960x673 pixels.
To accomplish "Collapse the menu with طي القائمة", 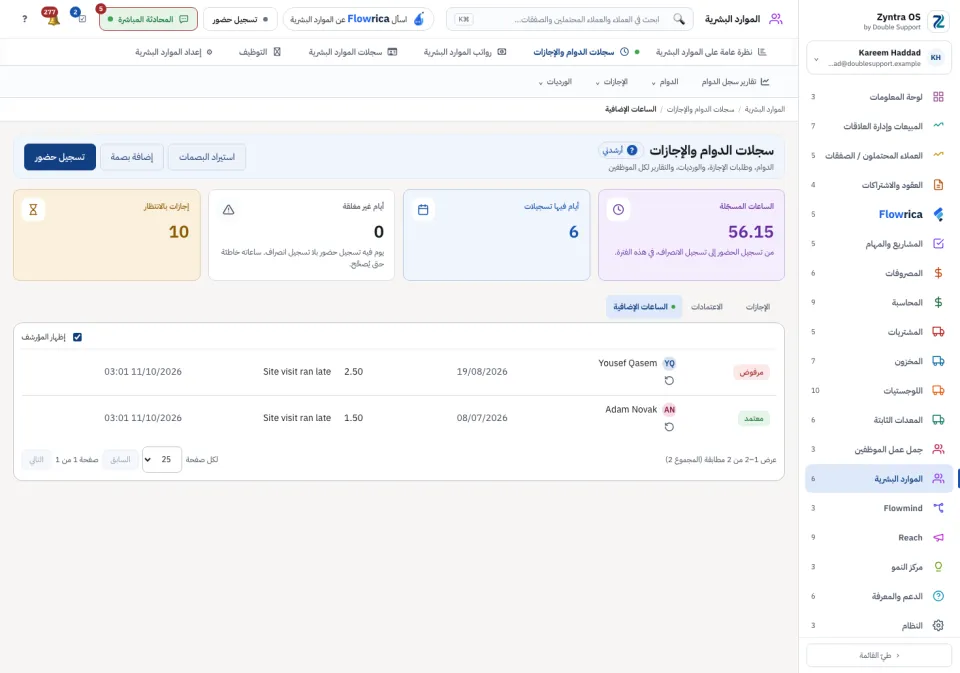I will pos(879,655).
